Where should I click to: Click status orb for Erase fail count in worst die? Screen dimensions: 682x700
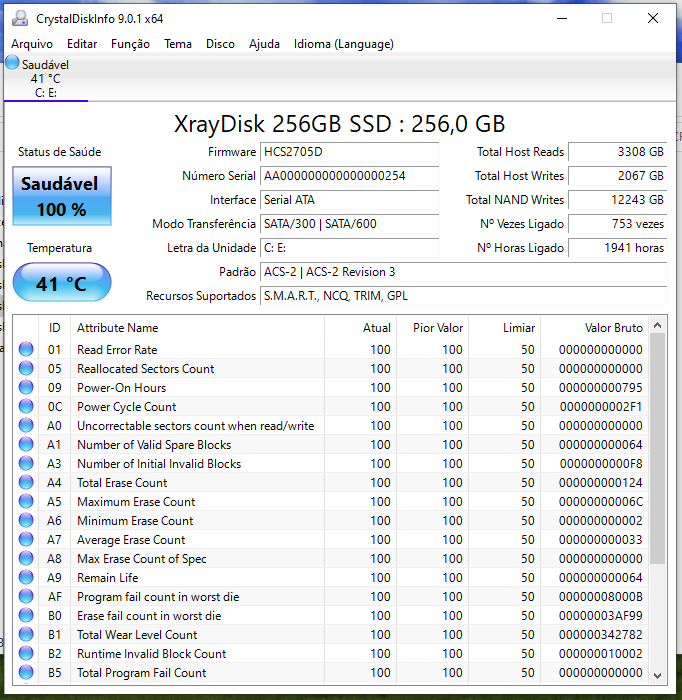[x=26, y=615]
